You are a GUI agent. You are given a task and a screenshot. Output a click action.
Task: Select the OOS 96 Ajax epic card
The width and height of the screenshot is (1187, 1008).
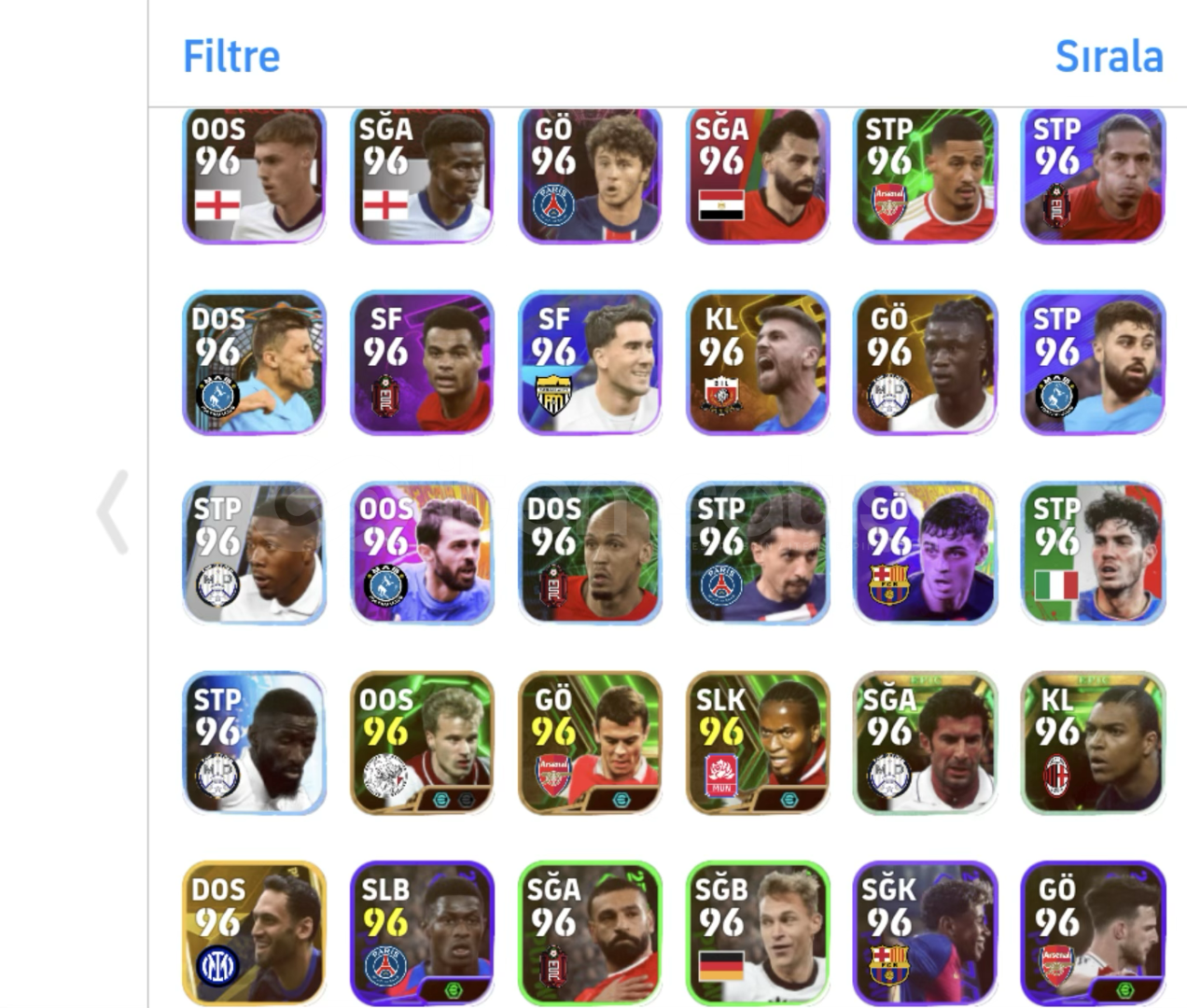422,743
